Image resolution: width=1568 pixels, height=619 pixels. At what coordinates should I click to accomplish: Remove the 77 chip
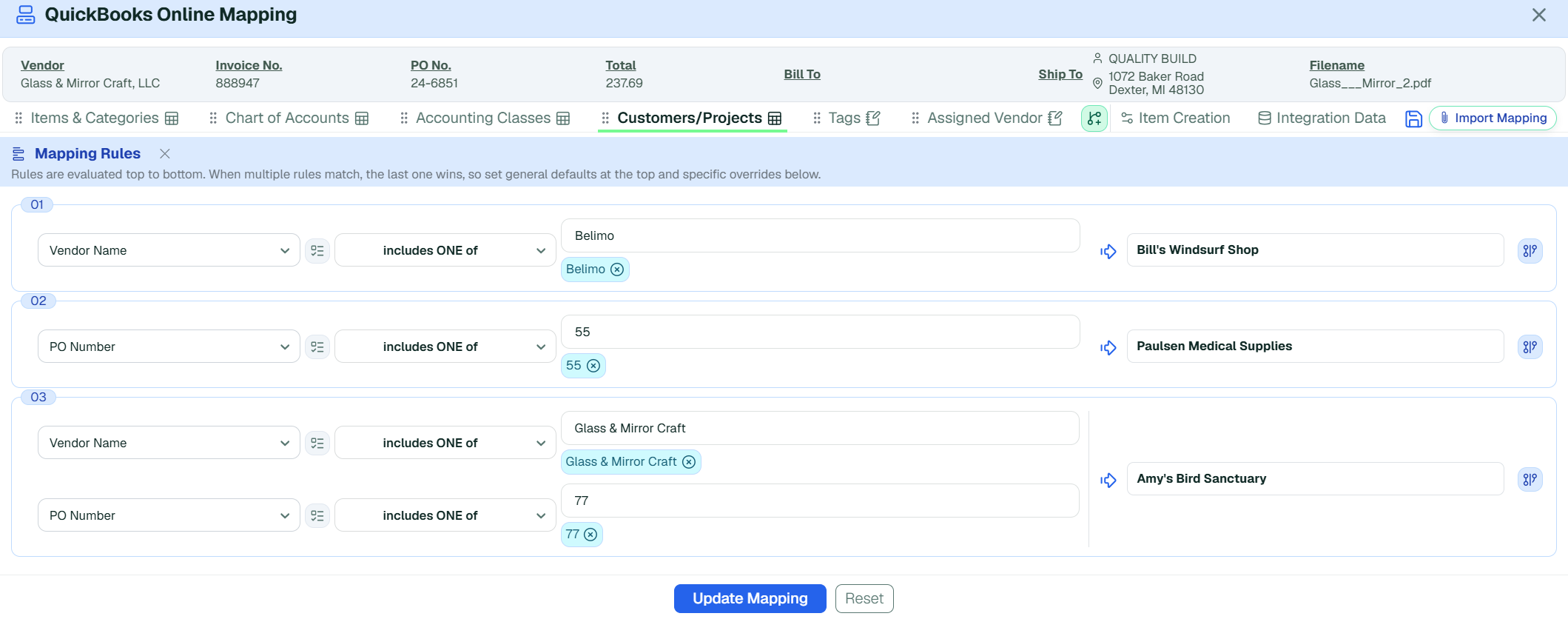click(x=590, y=535)
